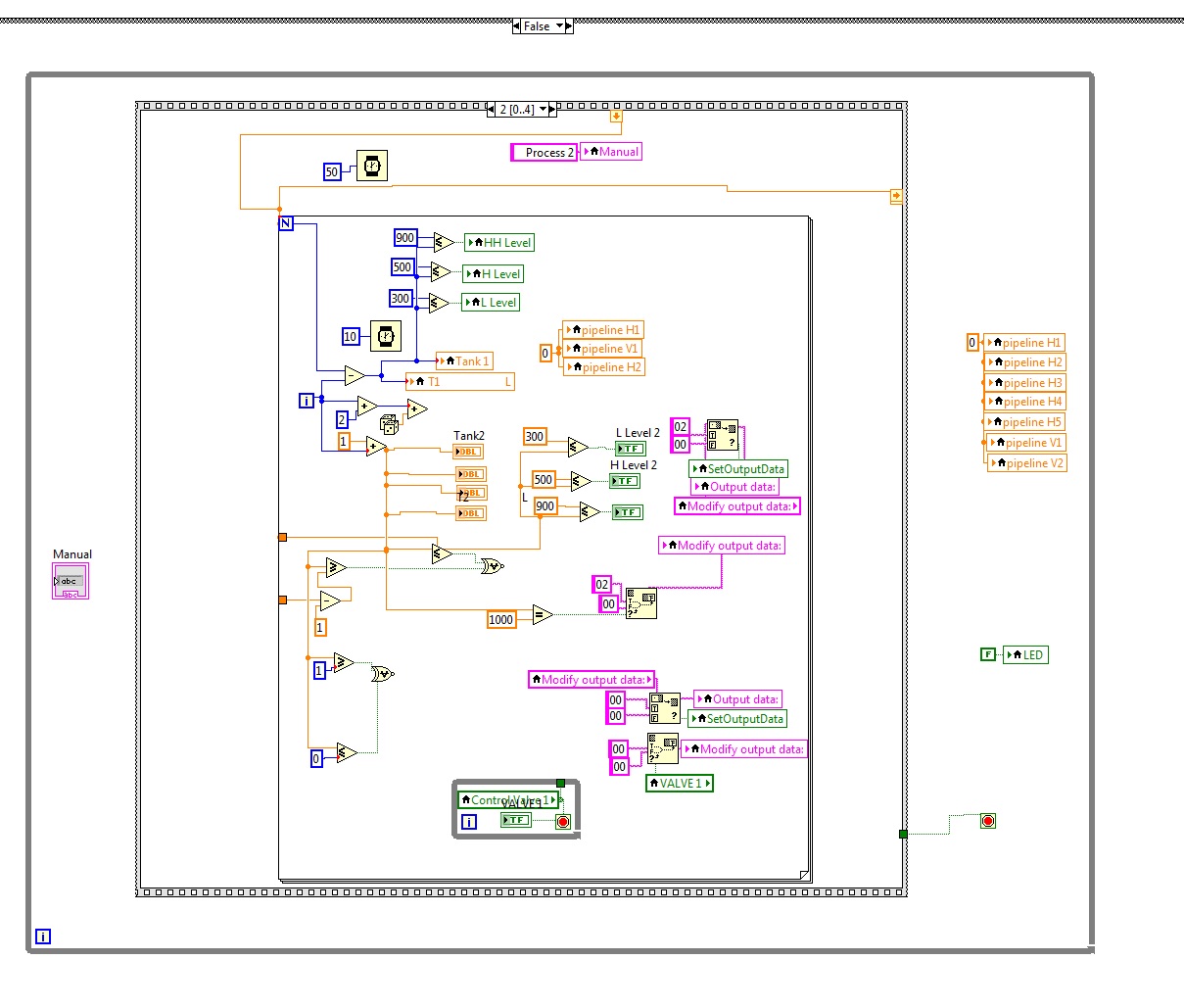
Task: Click the H Level local variable
Action: pyautogui.click(x=494, y=273)
